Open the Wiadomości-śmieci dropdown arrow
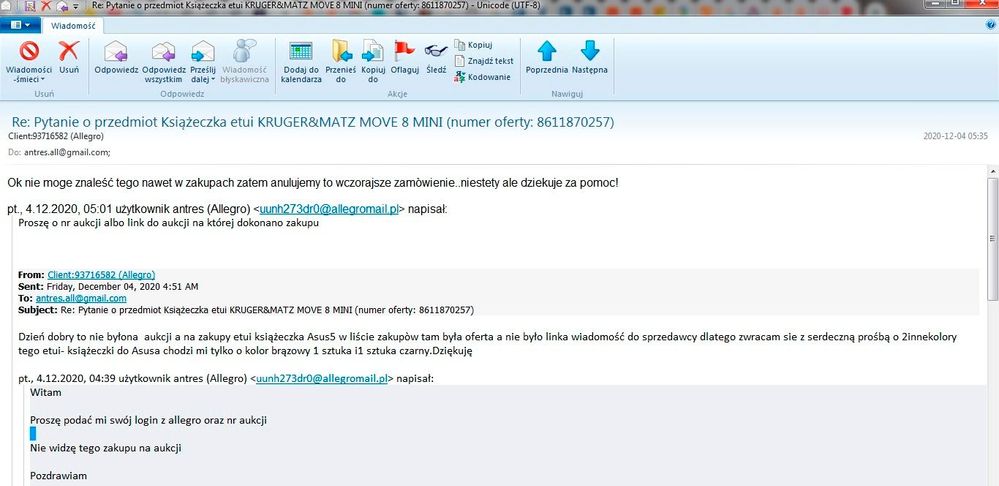The height and width of the screenshot is (486, 999). [43, 80]
